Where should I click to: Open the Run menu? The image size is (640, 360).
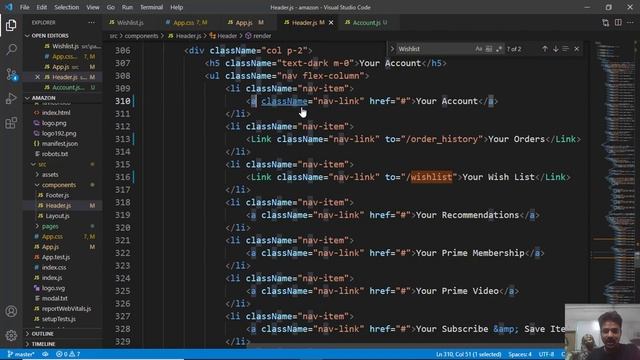click(x=127, y=7)
